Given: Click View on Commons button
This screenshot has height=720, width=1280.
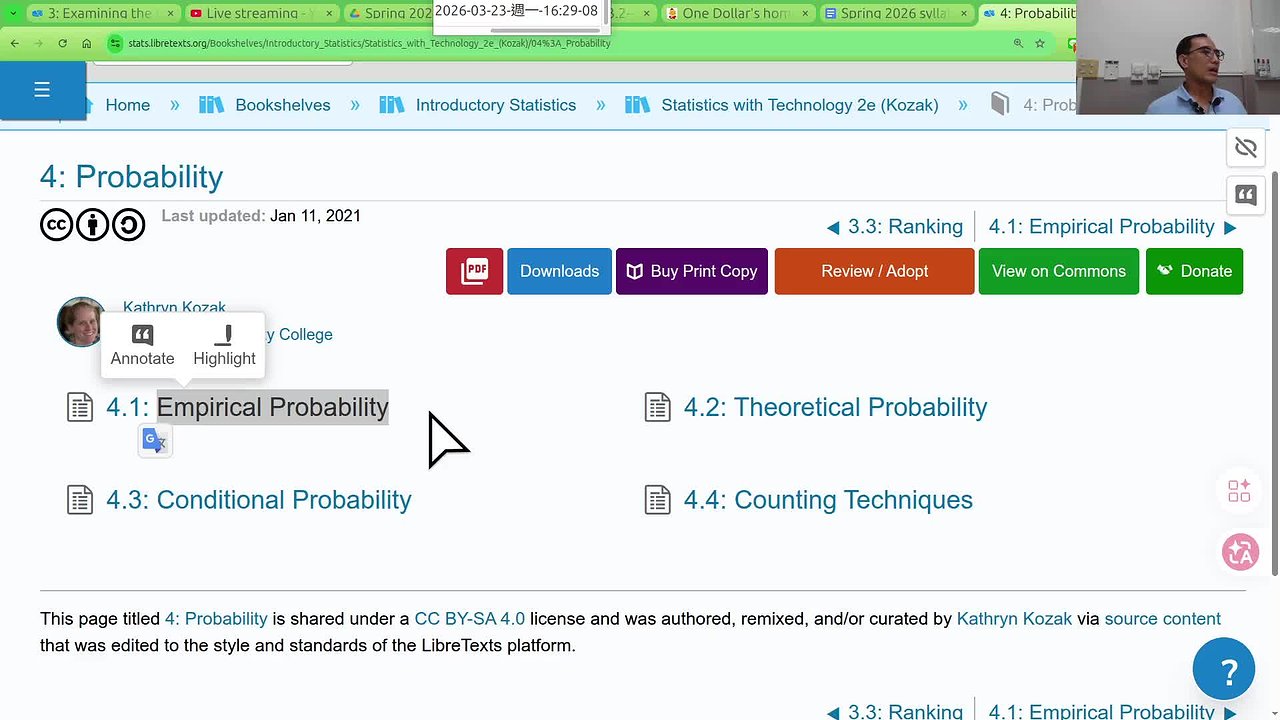Looking at the screenshot, I should coord(1059,271).
